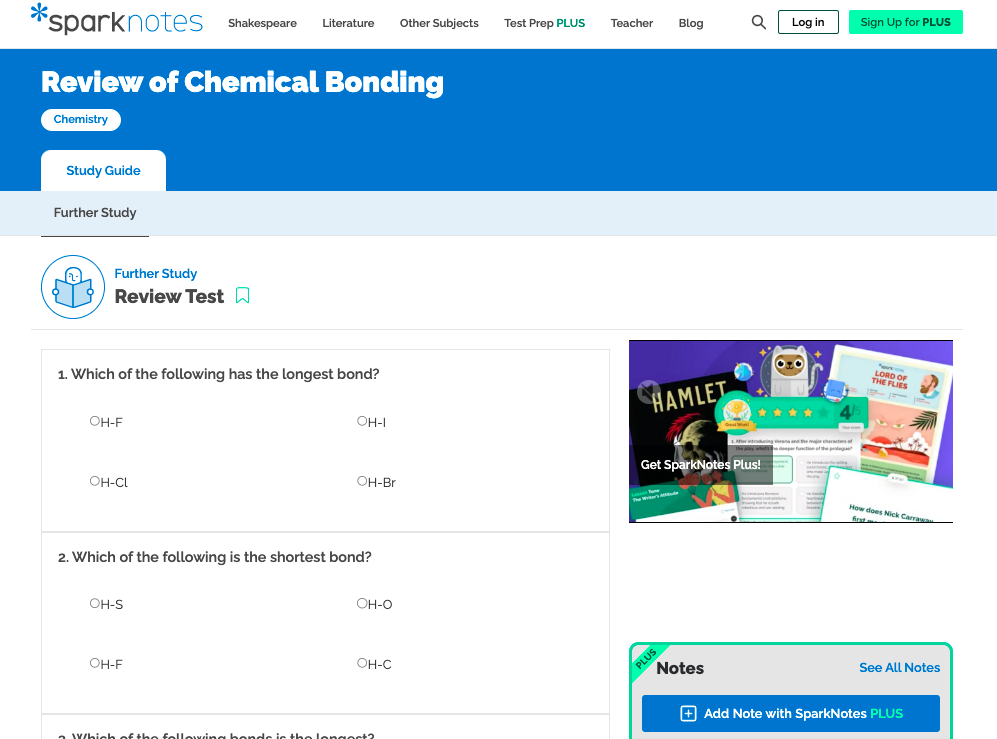The width and height of the screenshot is (997, 739).
Task: Click the Chemistry subject badge
Action: [80, 119]
